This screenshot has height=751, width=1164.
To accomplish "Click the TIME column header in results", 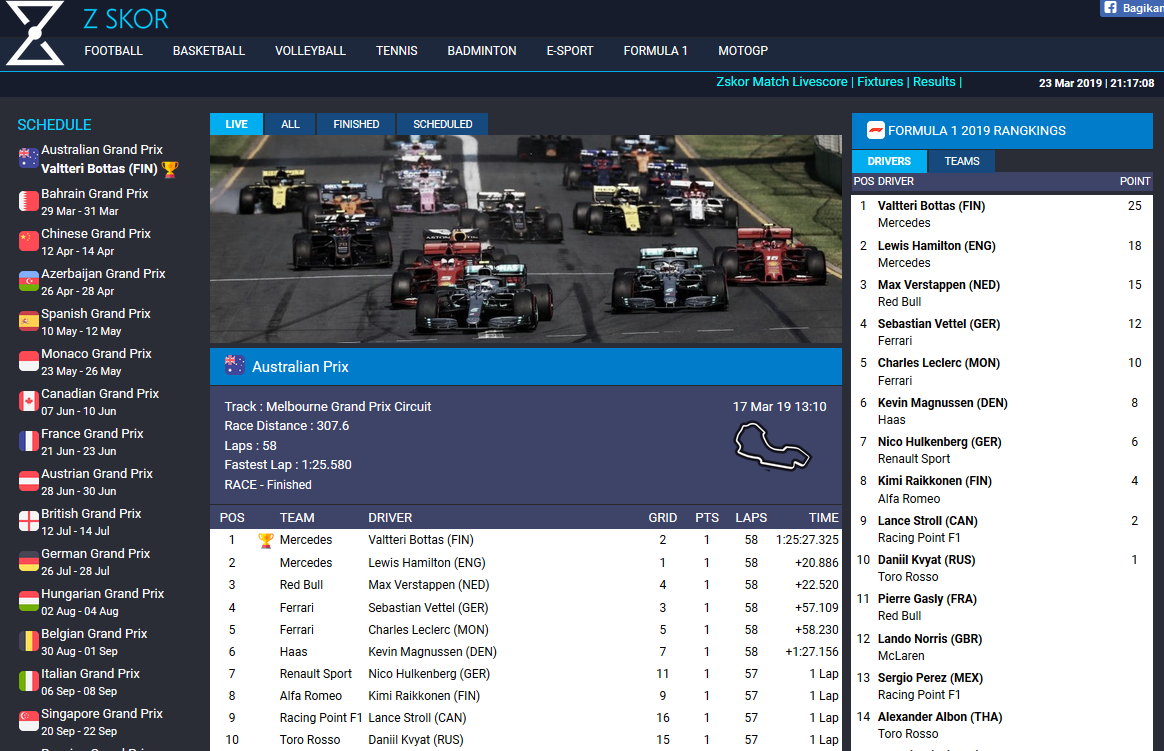I will pyautogui.click(x=823, y=518).
